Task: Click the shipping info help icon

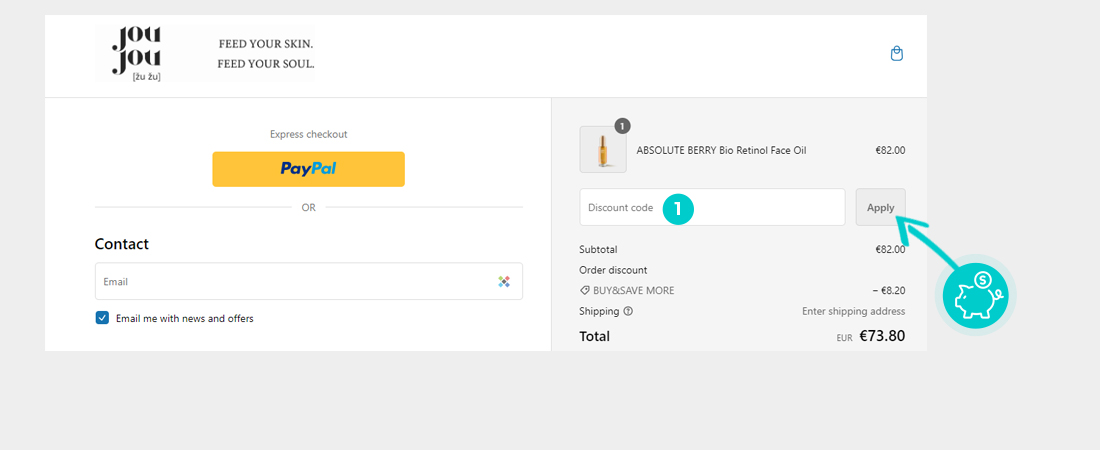Action: [x=628, y=311]
